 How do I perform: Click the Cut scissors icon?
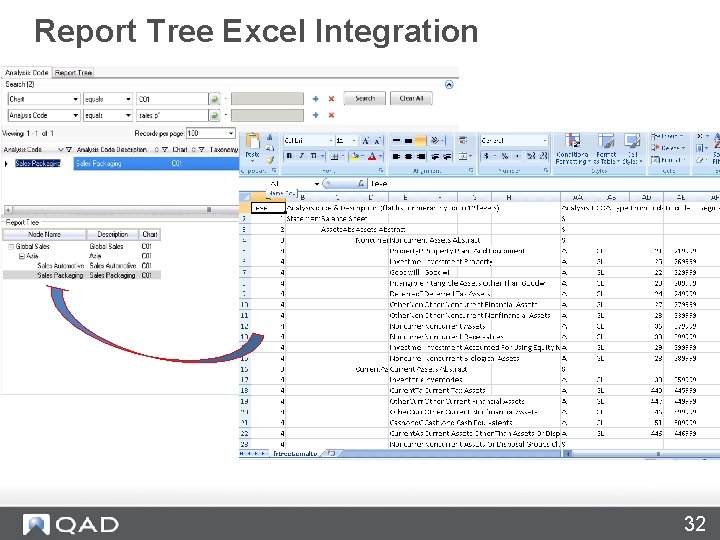[270, 137]
